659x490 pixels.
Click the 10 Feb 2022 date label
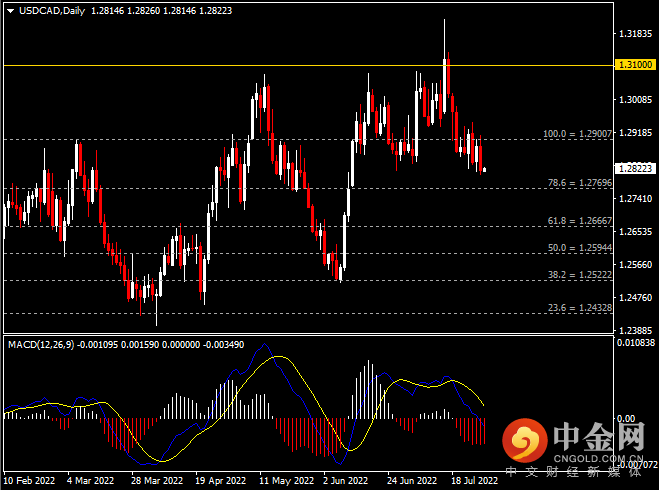coord(29,480)
